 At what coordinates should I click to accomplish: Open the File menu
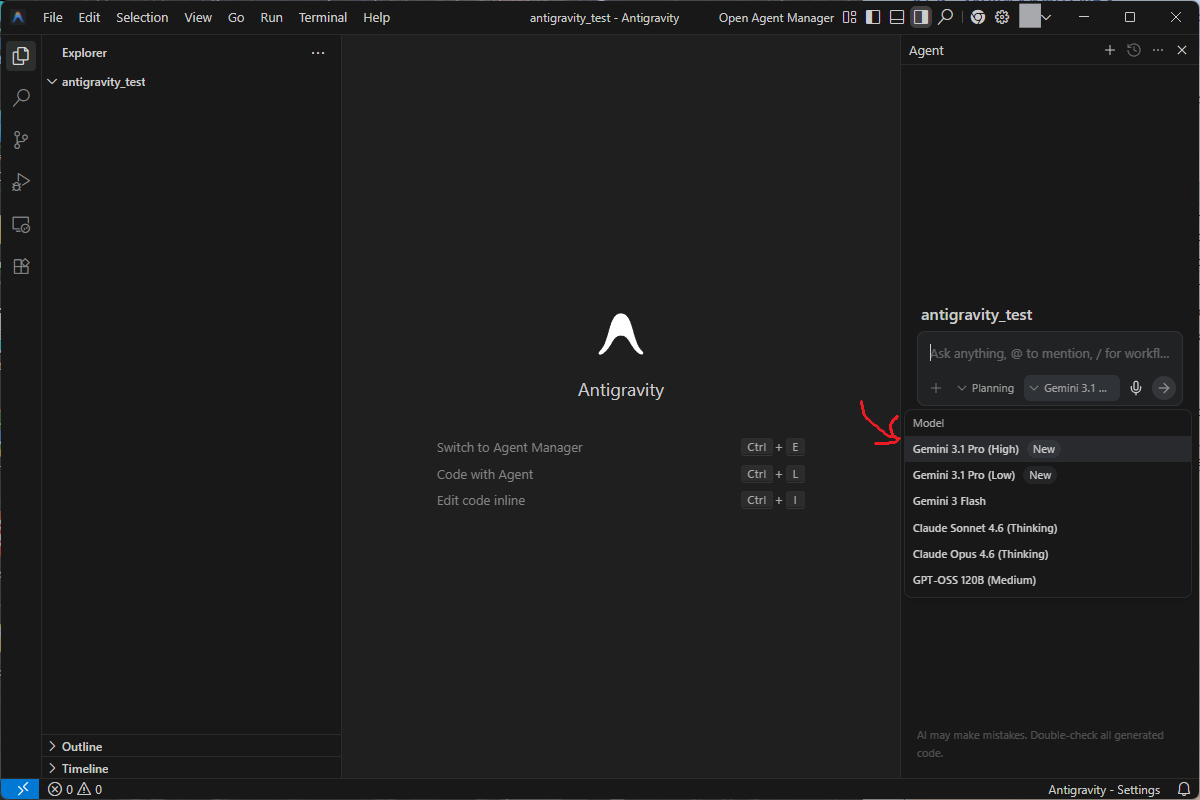(x=53, y=17)
